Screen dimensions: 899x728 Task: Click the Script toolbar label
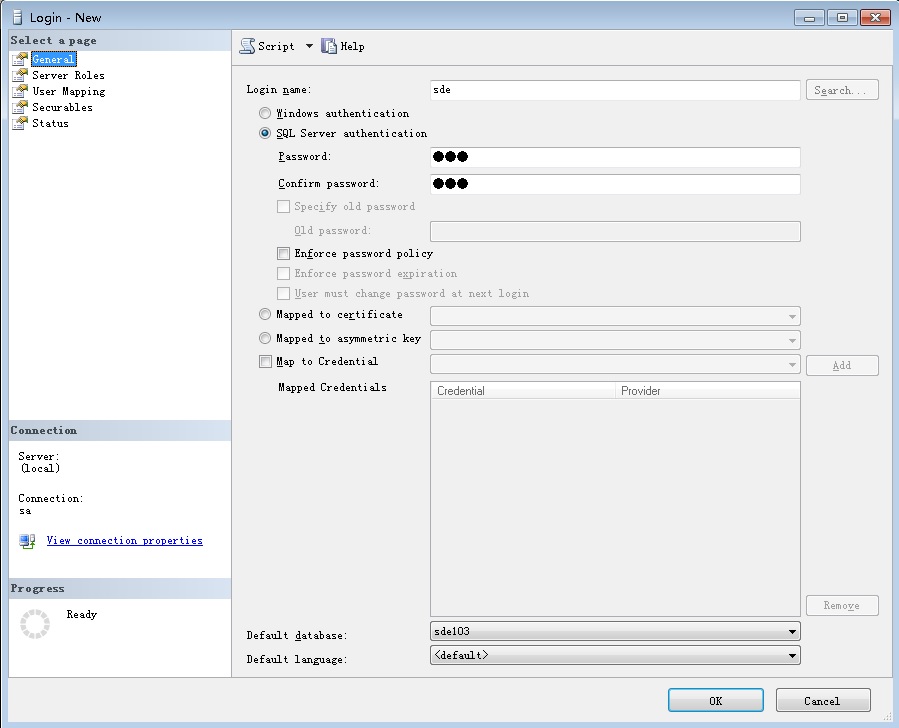pyautogui.click(x=276, y=46)
